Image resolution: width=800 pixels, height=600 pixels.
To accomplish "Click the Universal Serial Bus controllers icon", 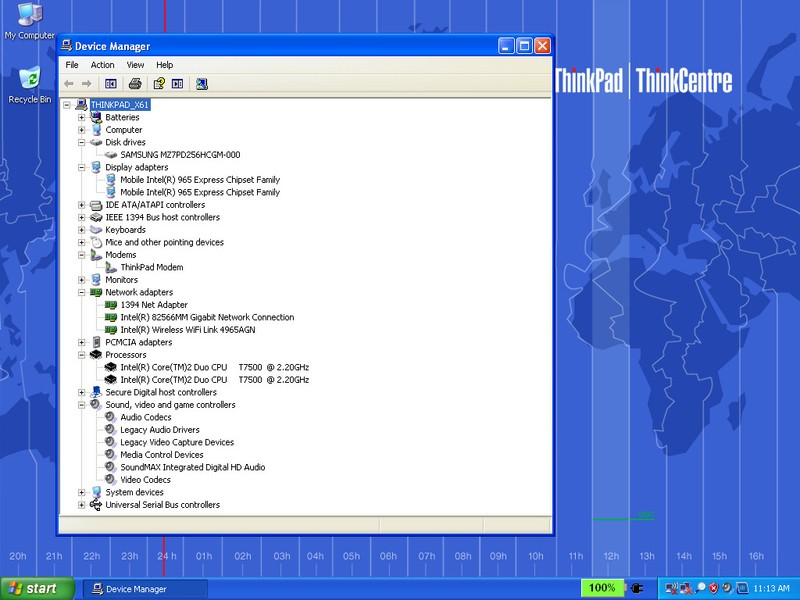I will 96,505.
